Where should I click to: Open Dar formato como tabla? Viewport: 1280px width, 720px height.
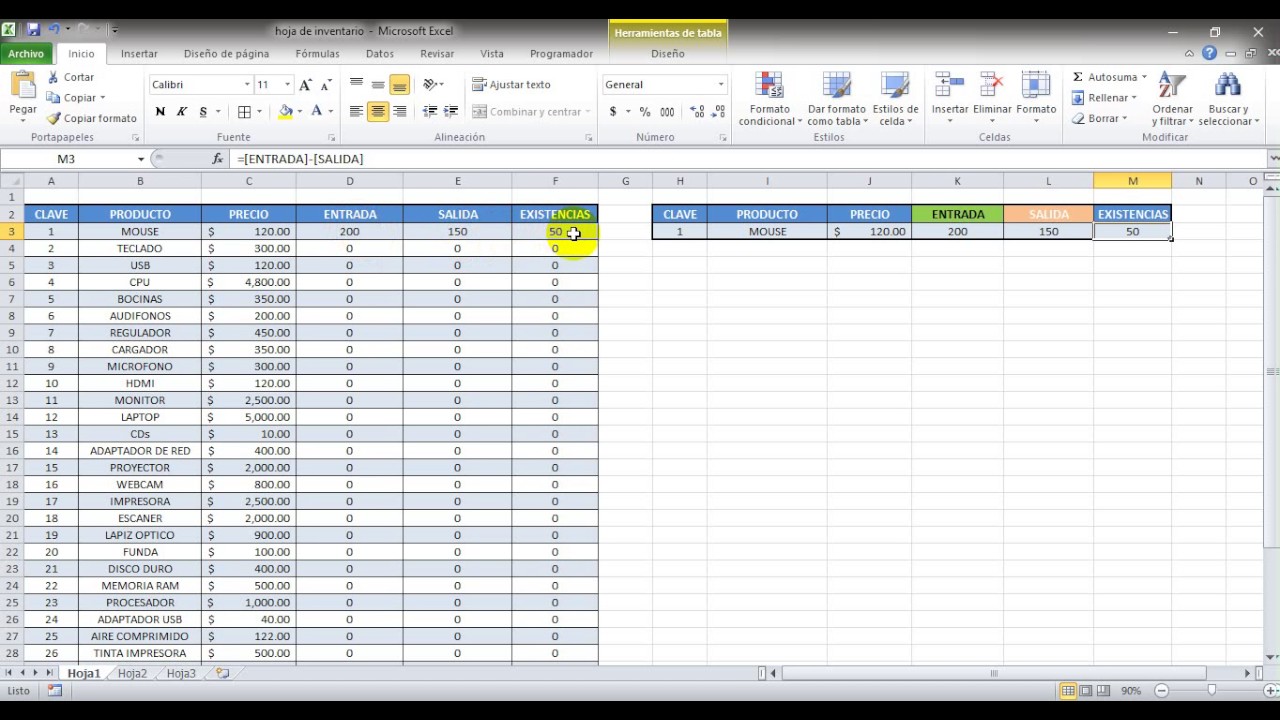tap(836, 99)
